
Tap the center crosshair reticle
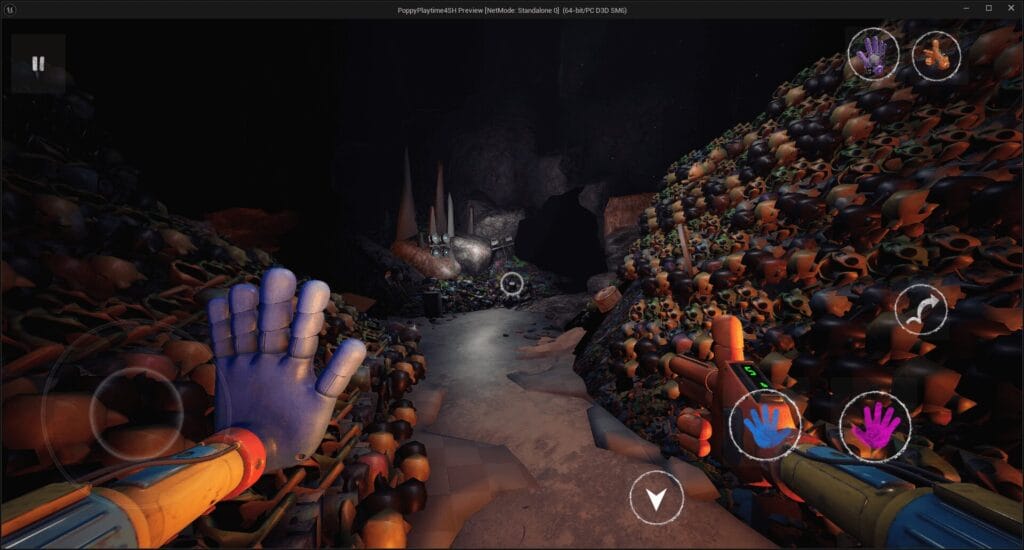tap(512, 285)
